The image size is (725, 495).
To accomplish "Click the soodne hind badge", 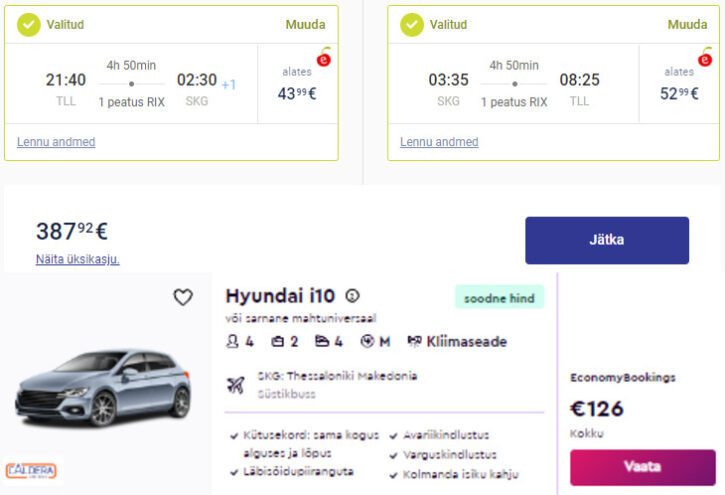I will tap(499, 298).
